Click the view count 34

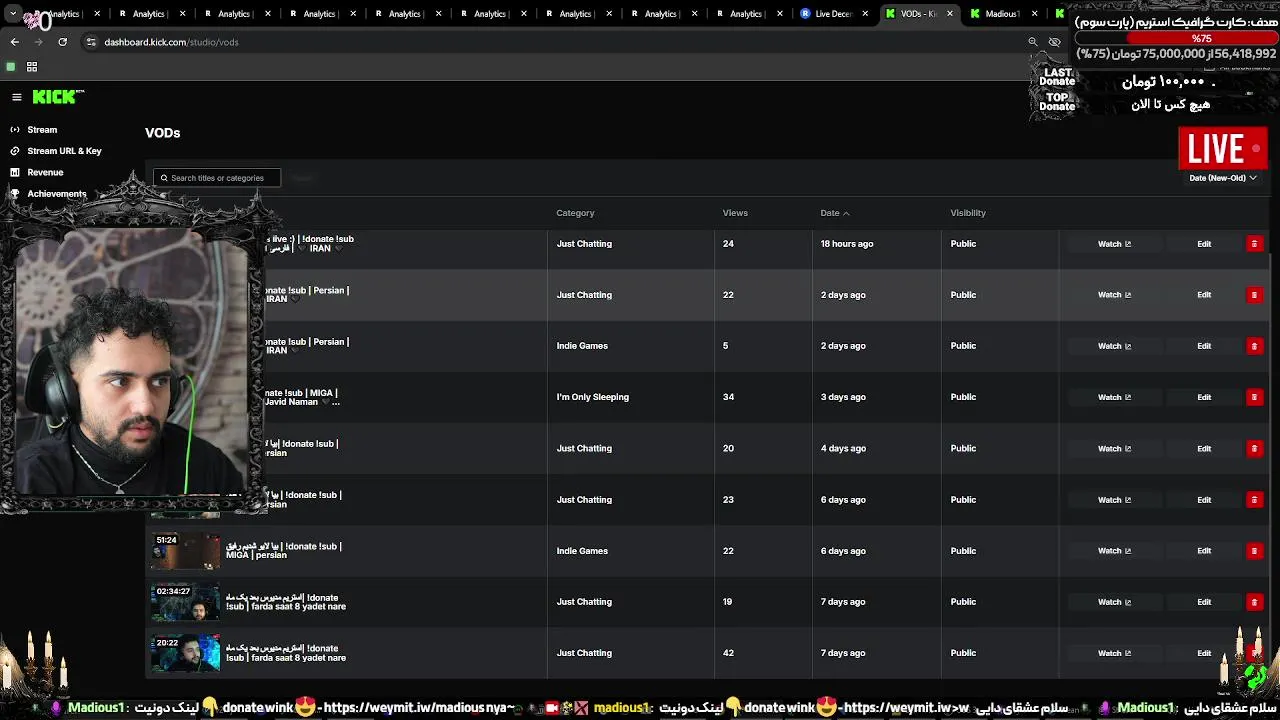click(728, 397)
